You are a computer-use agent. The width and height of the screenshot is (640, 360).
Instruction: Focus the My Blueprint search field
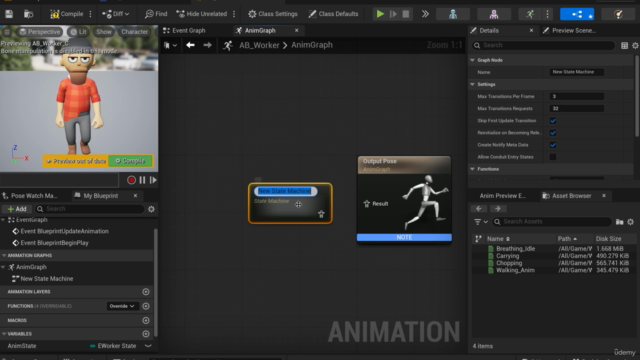(x=89, y=209)
